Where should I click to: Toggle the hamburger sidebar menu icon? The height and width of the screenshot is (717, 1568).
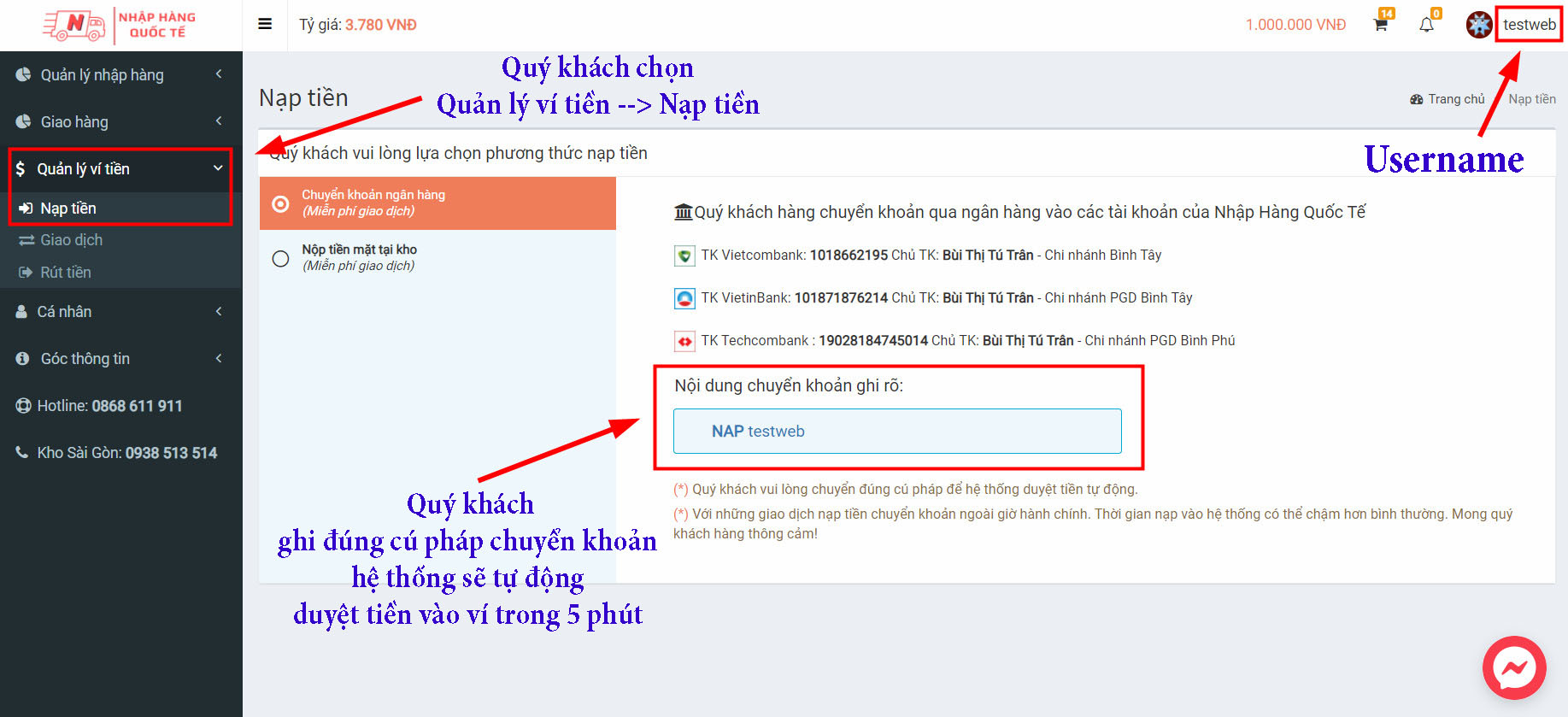point(265,24)
